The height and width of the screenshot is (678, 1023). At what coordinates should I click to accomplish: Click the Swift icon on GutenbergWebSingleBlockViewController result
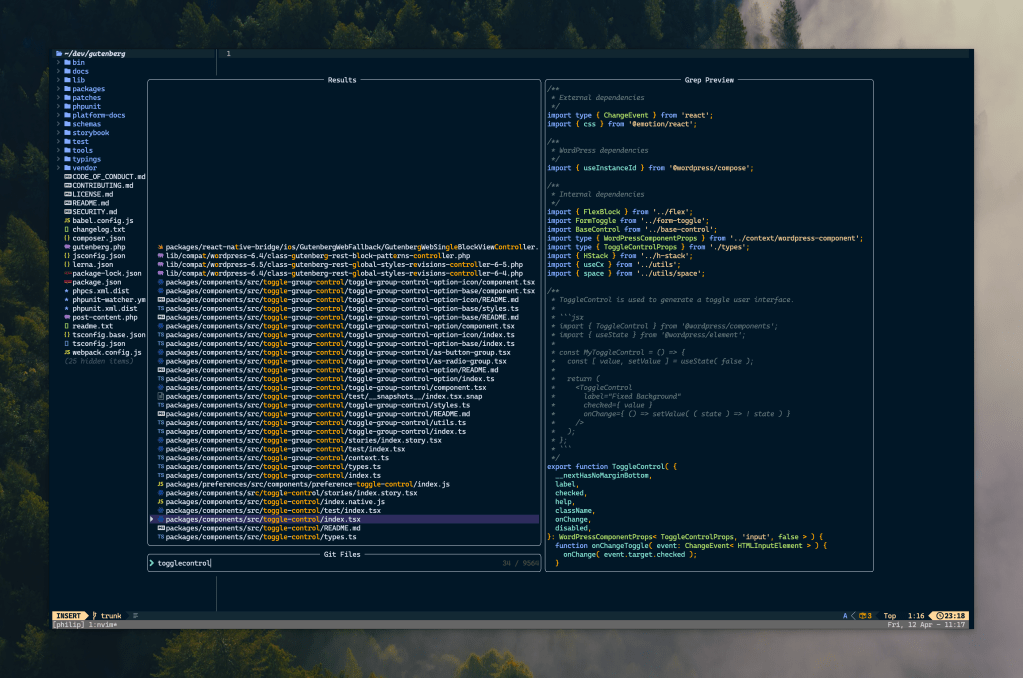pos(161,246)
